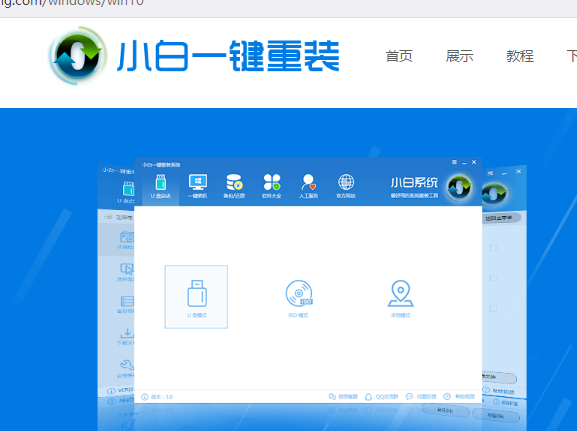This screenshot has height=431, width=577.
Task: Open the 帮助视频 help video link
Action: click(x=459, y=396)
